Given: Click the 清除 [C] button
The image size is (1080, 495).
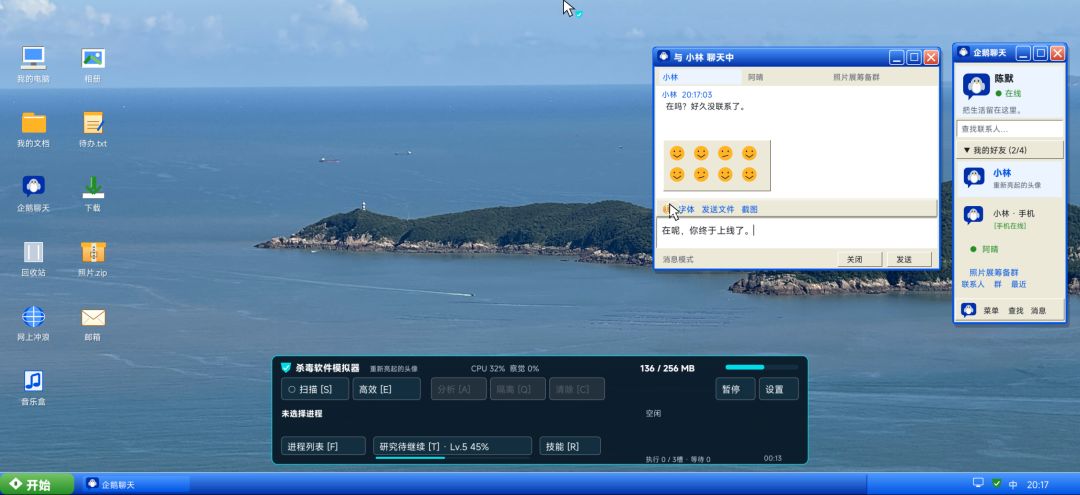Looking at the screenshot, I should pyautogui.click(x=577, y=388).
